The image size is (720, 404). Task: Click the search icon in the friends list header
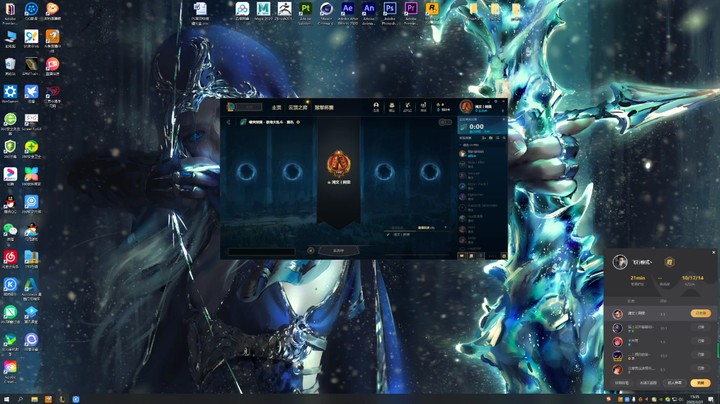click(x=504, y=138)
